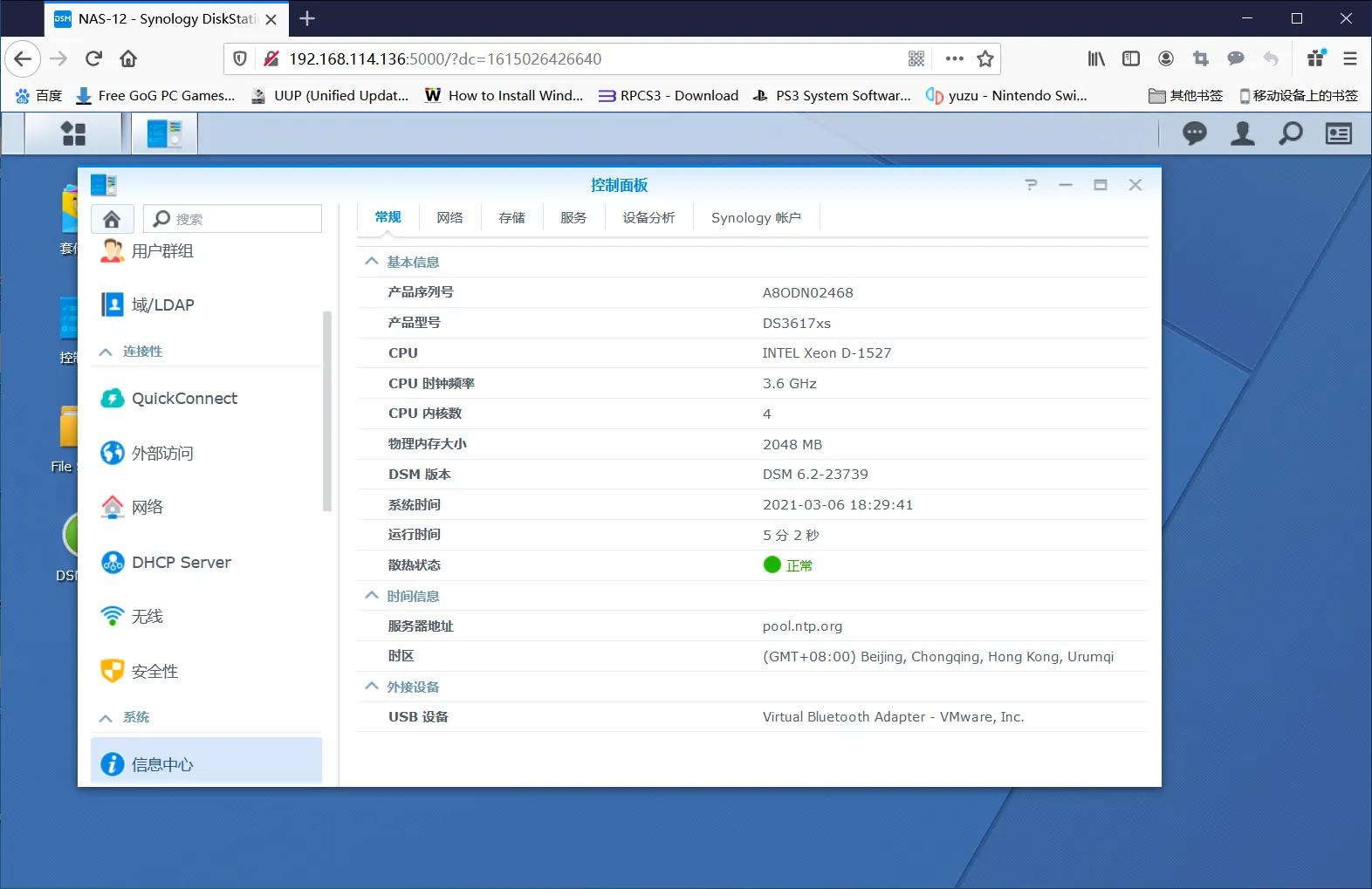Viewport: 1372px width, 889px height.
Task: Open 无线 wireless settings
Action: point(206,617)
